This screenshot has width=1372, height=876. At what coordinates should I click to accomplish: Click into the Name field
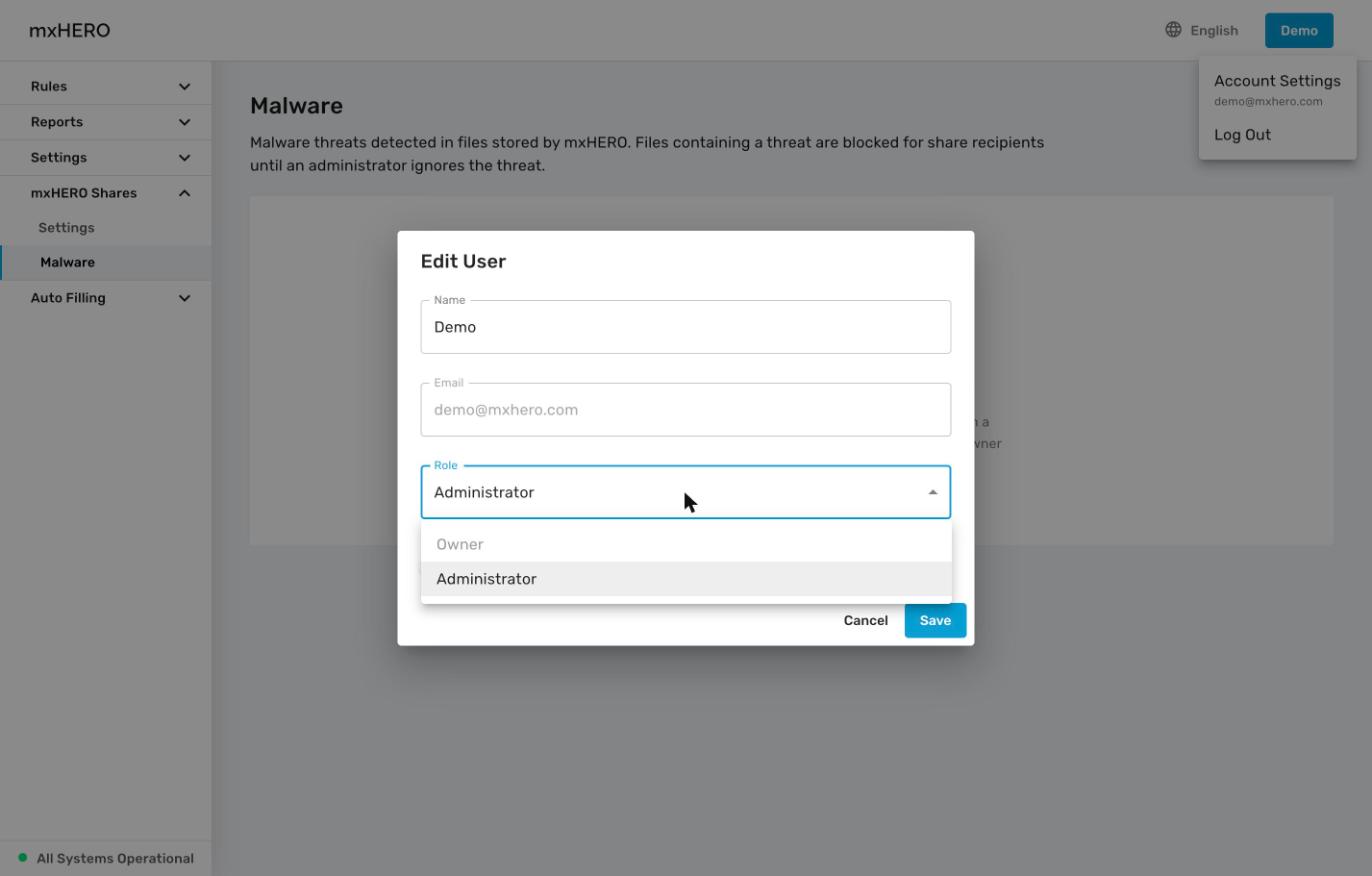[x=686, y=327]
